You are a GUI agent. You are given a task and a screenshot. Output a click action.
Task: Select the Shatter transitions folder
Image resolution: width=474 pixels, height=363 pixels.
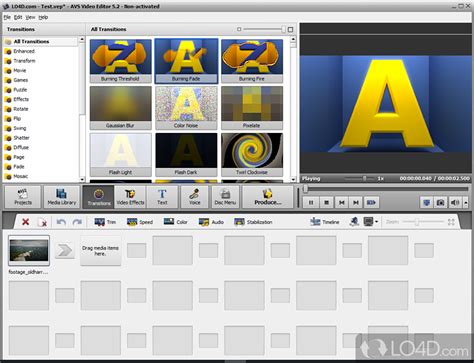[x=41, y=138]
